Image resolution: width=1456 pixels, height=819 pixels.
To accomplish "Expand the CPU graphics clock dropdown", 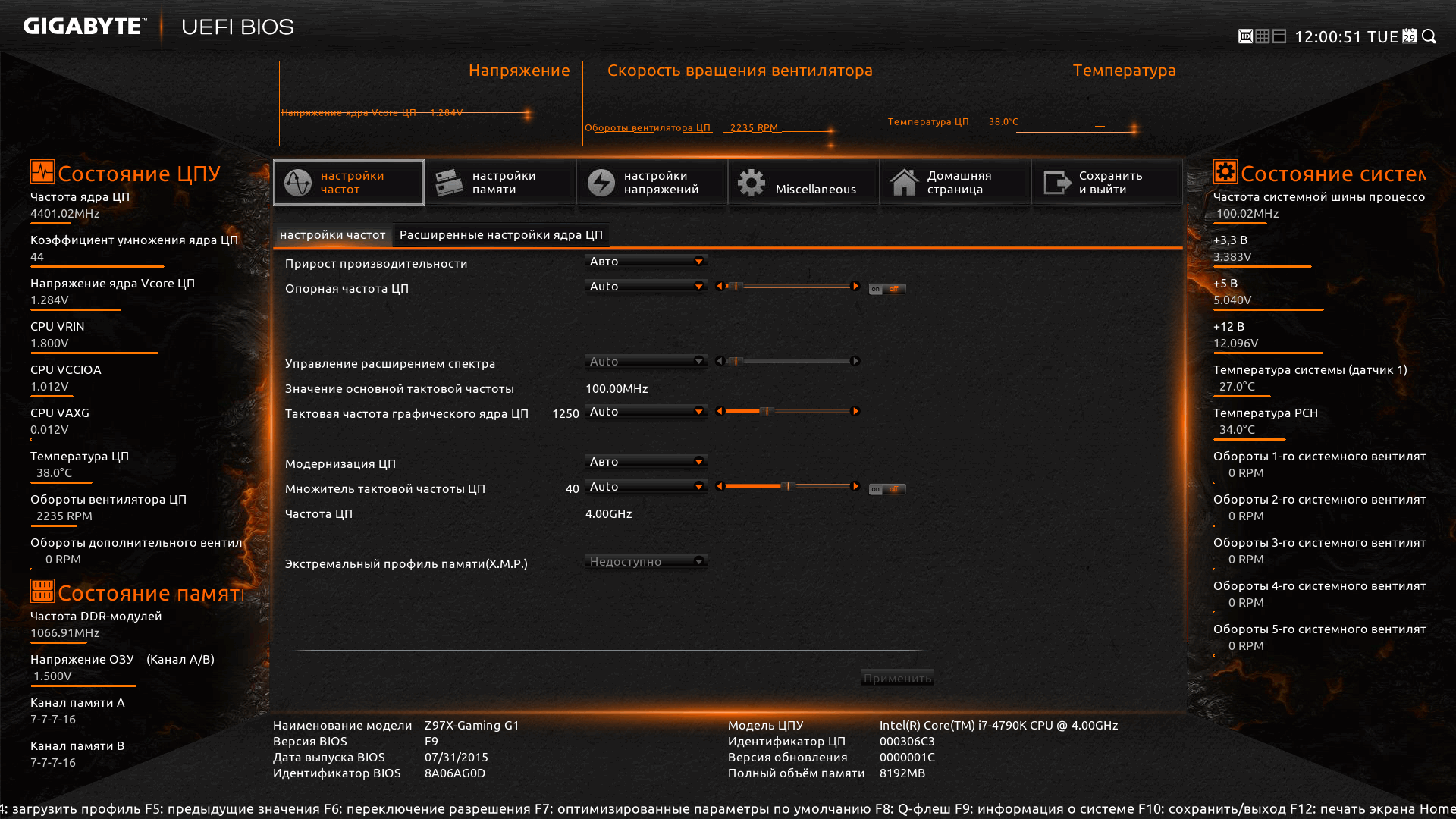I will click(647, 412).
